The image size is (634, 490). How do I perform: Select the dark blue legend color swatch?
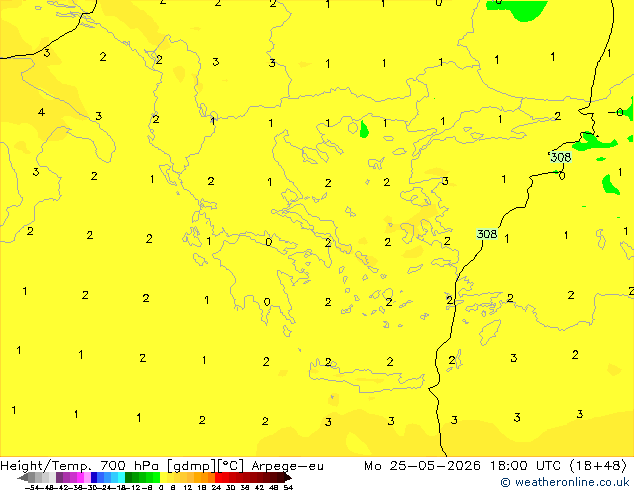pos(94,477)
